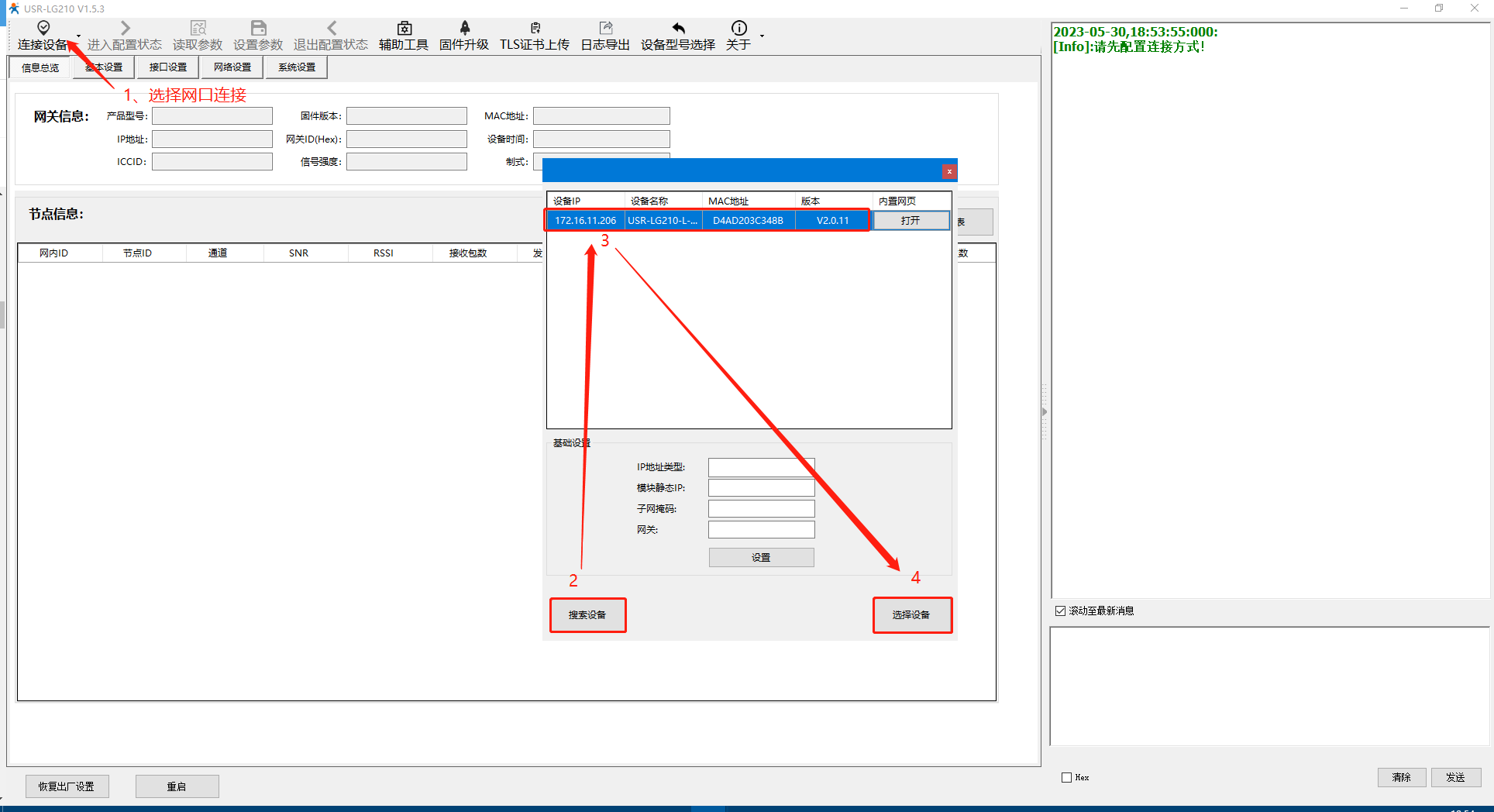Click the 退出配置状态 toolbar icon
The width and height of the screenshot is (1494, 812).
pos(331,28)
